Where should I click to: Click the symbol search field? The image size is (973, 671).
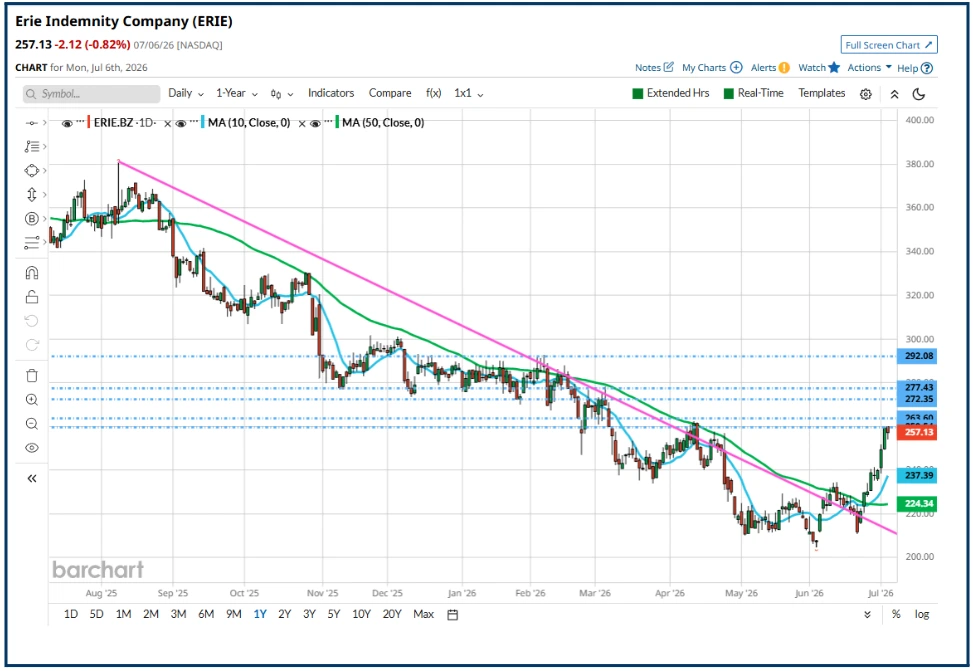coord(92,94)
